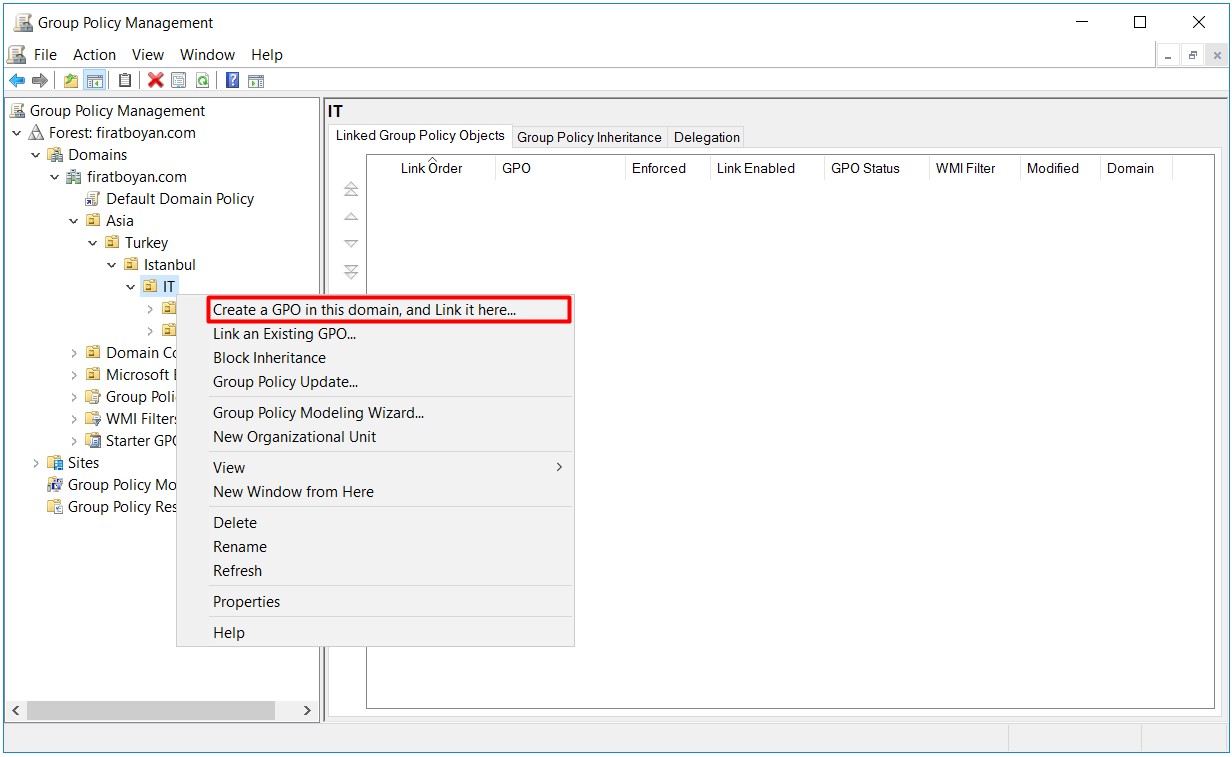1232x757 pixels.
Task: Click the Up One Level folder icon
Action: click(71, 81)
